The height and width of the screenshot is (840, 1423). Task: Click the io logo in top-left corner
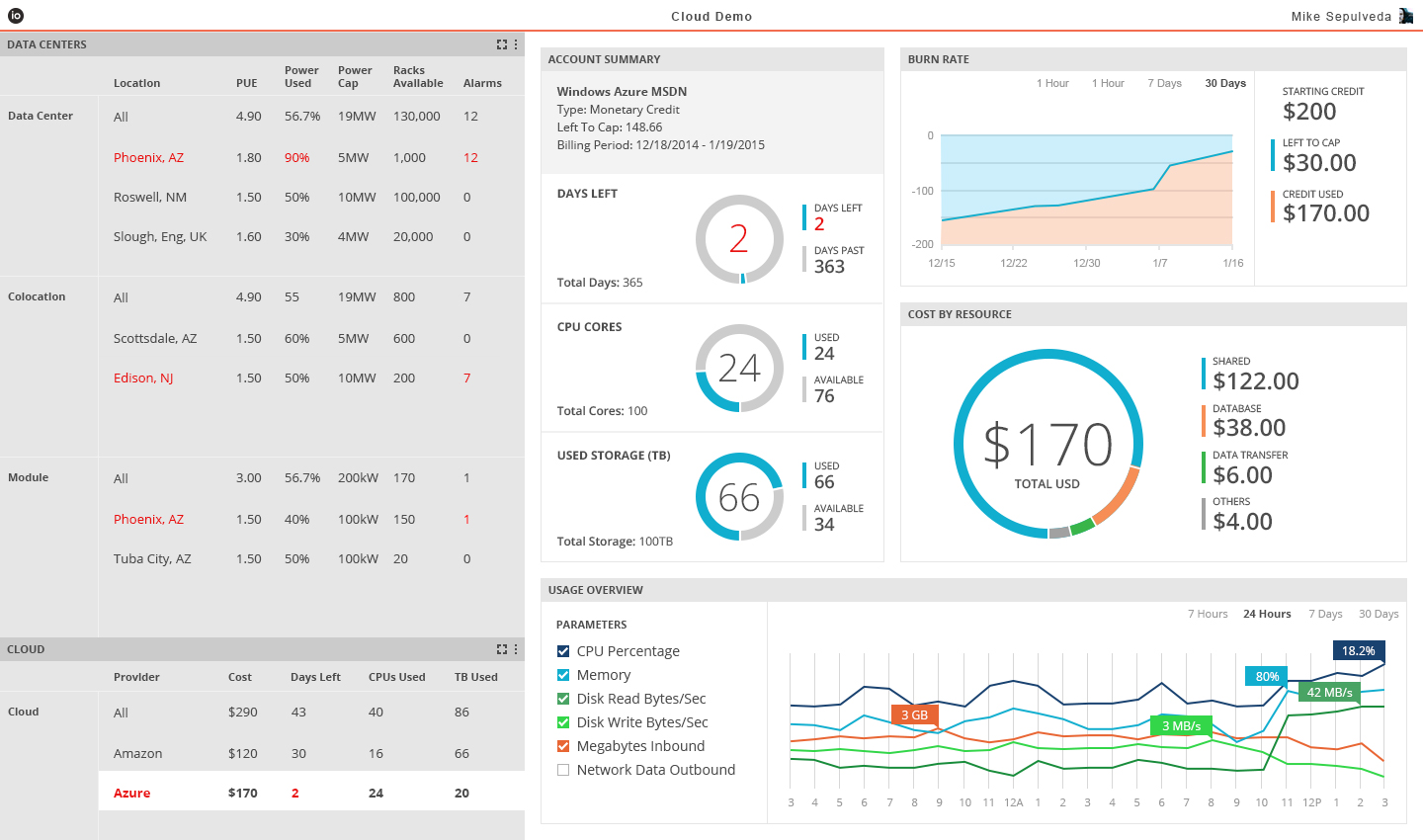[16, 16]
